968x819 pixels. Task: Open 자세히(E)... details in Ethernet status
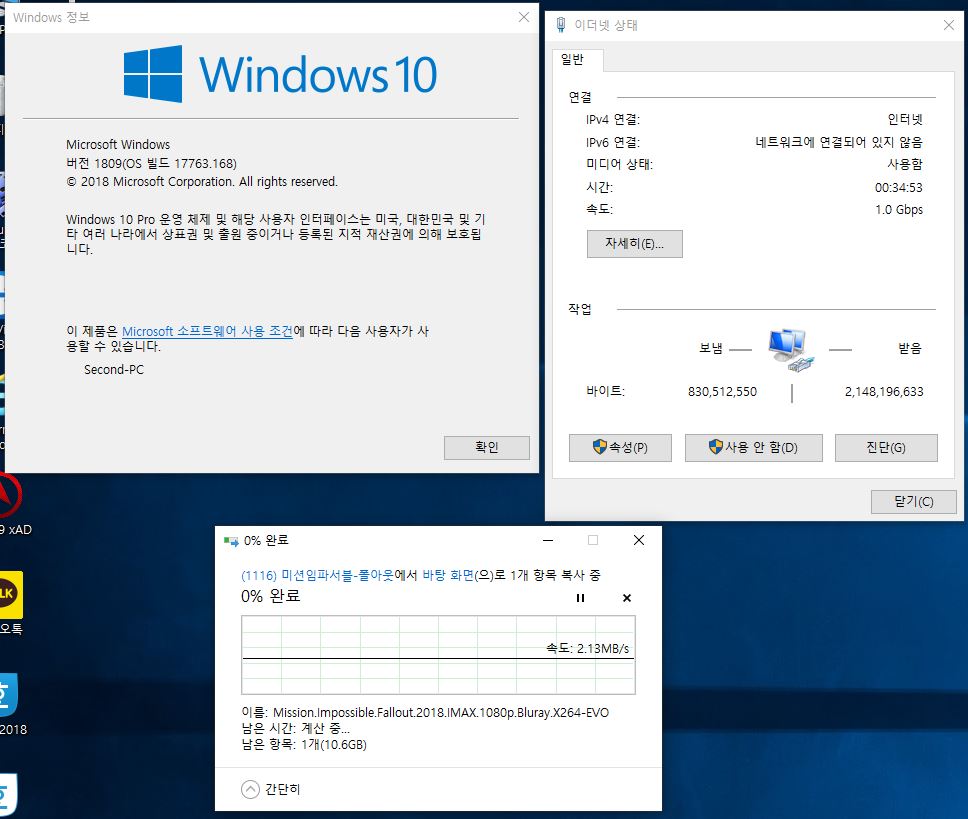point(635,244)
